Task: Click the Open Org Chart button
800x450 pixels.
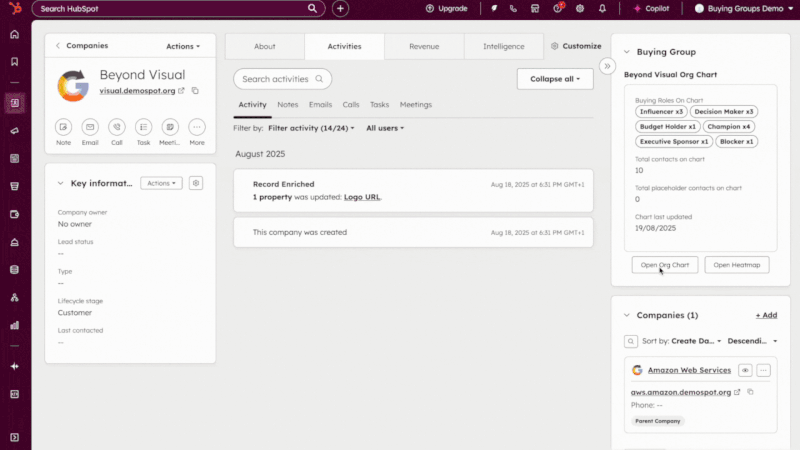Action: click(x=665, y=265)
